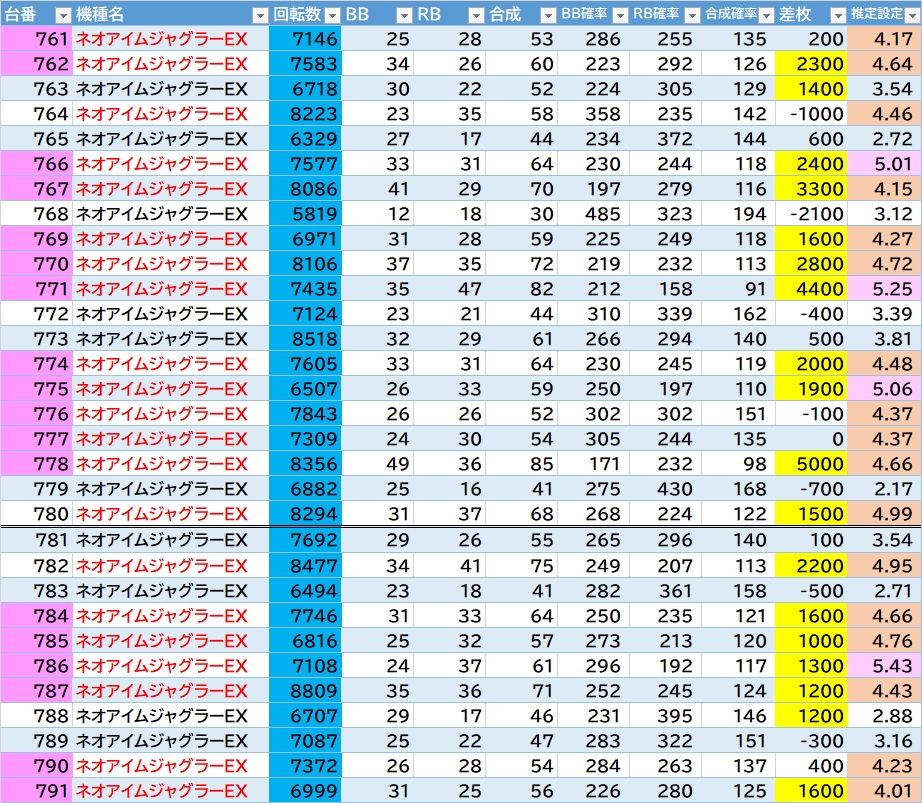Expand the 合成確率 filter dropdown
This screenshot has width=922, height=803.
click(x=766, y=15)
